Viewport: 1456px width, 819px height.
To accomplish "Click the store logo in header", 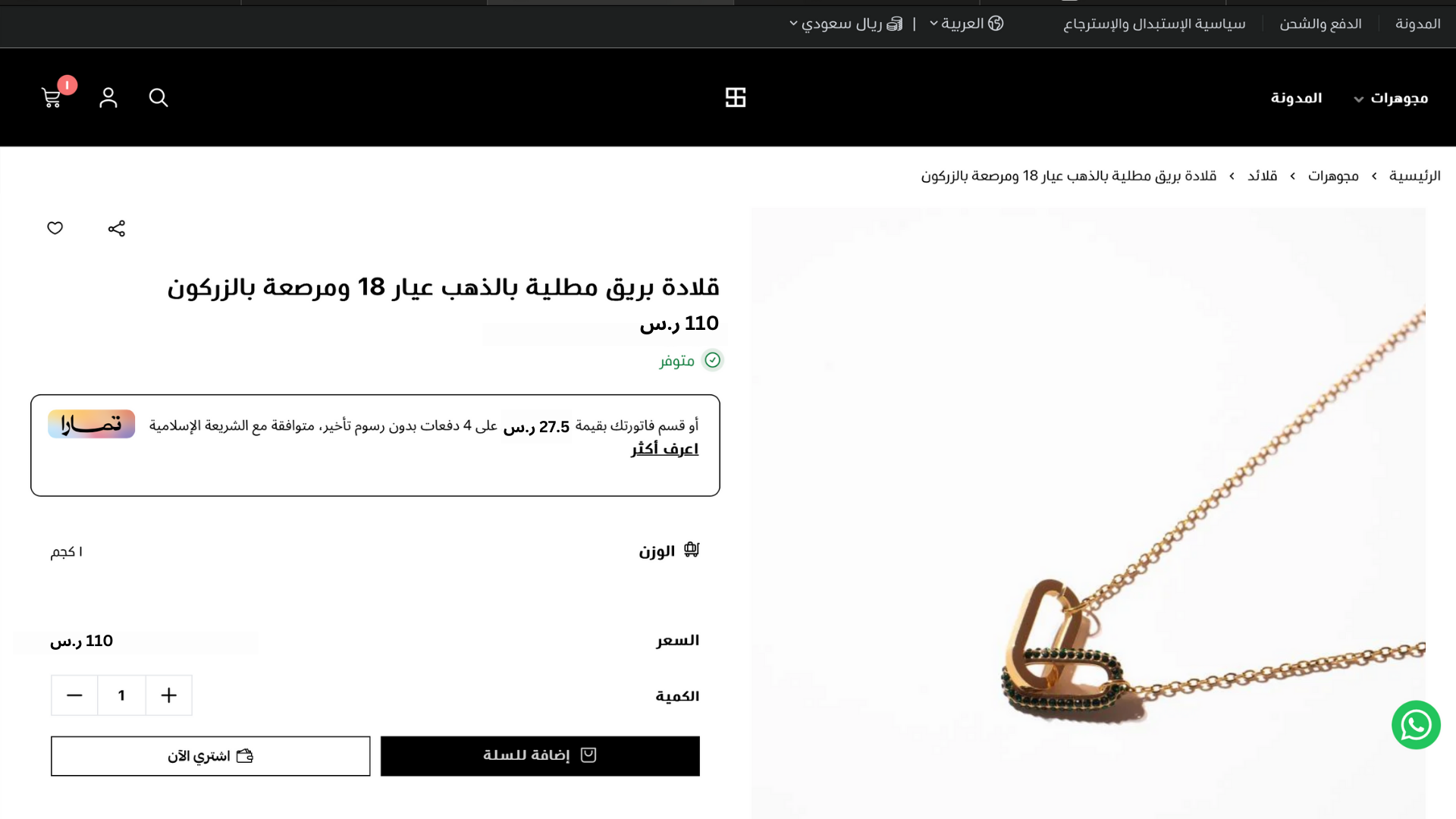I will pyautogui.click(x=736, y=98).
